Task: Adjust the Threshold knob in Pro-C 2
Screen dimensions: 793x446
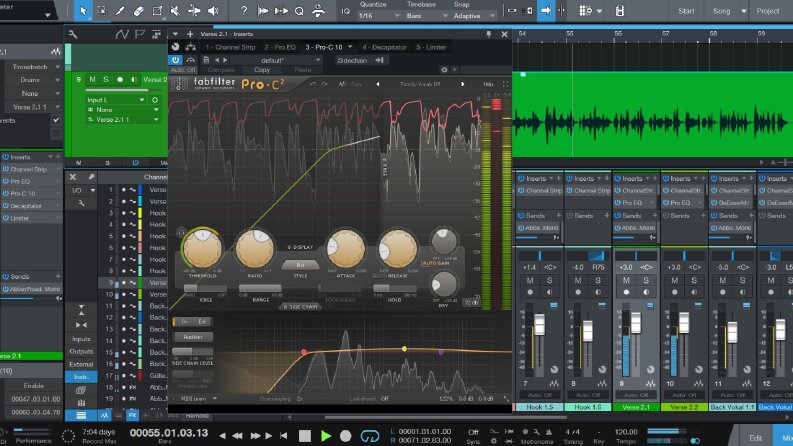Action: click(x=202, y=248)
